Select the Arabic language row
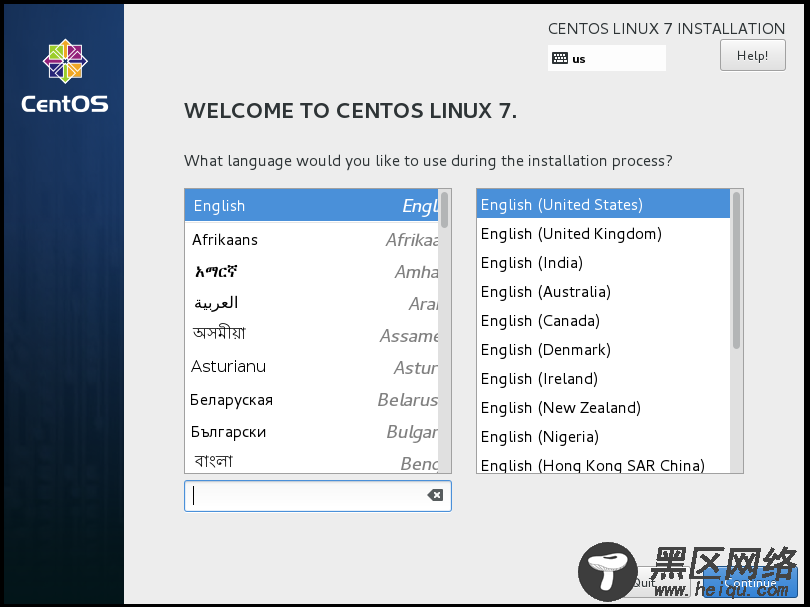Viewport: 810px width, 607px height. click(311, 304)
